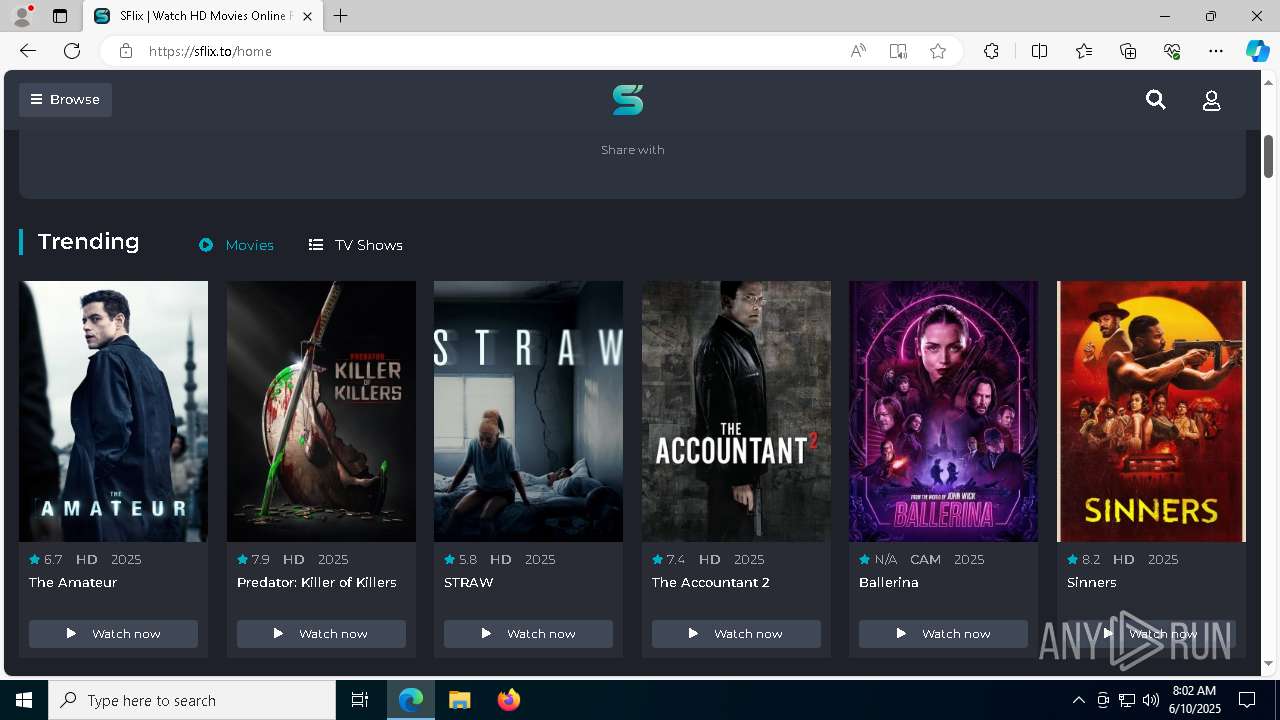The height and width of the screenshot is (720, 1280).
Task: Click Predator: Killer of Killers title
Action: point(317,582)
